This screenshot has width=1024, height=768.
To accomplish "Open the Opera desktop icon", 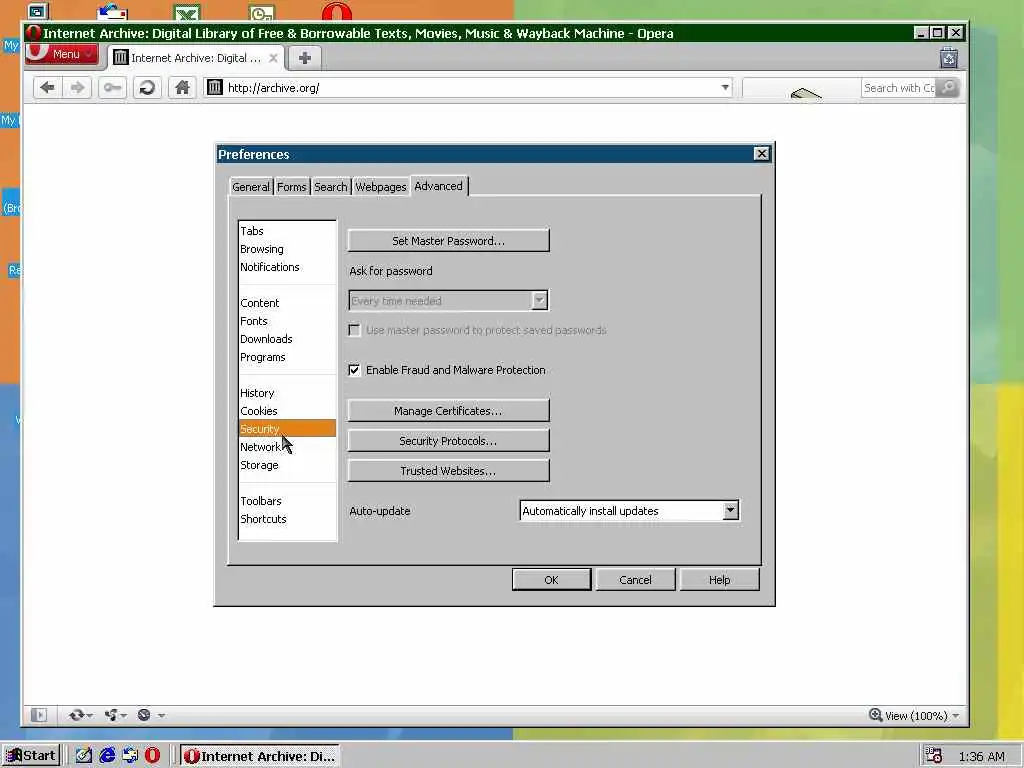I will (336, 11).
